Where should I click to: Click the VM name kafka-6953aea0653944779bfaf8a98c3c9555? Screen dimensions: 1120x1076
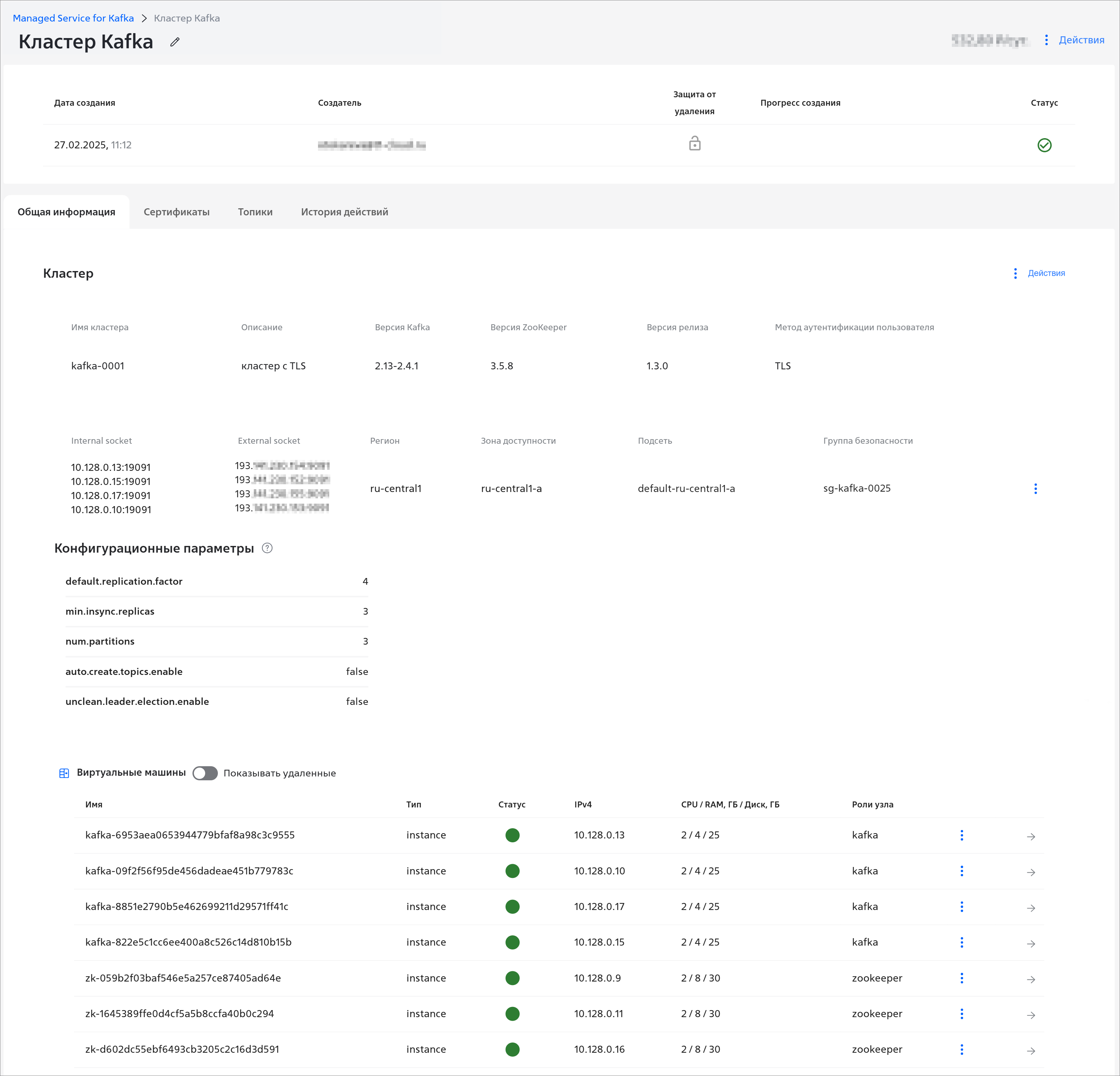coord(190,835)
